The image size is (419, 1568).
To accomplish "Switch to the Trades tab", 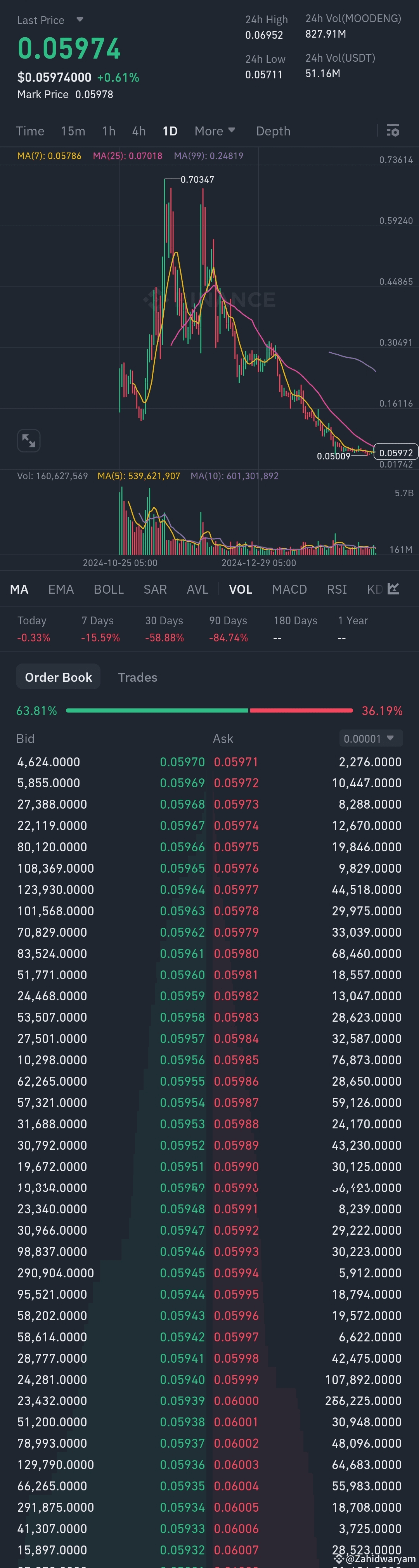I will click(137, 677).
